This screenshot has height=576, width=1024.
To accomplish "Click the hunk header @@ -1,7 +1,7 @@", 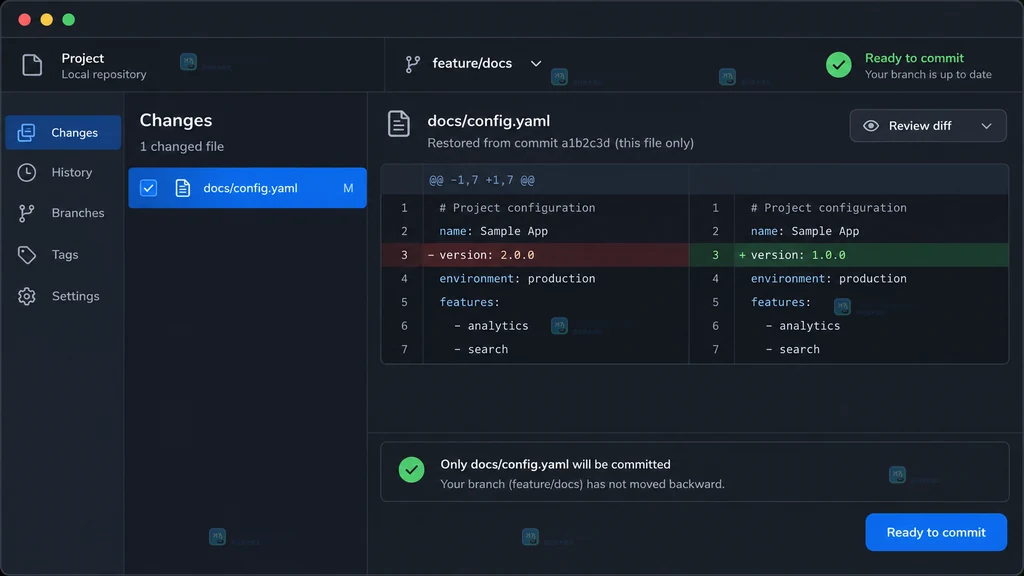I will pos(482,180).
